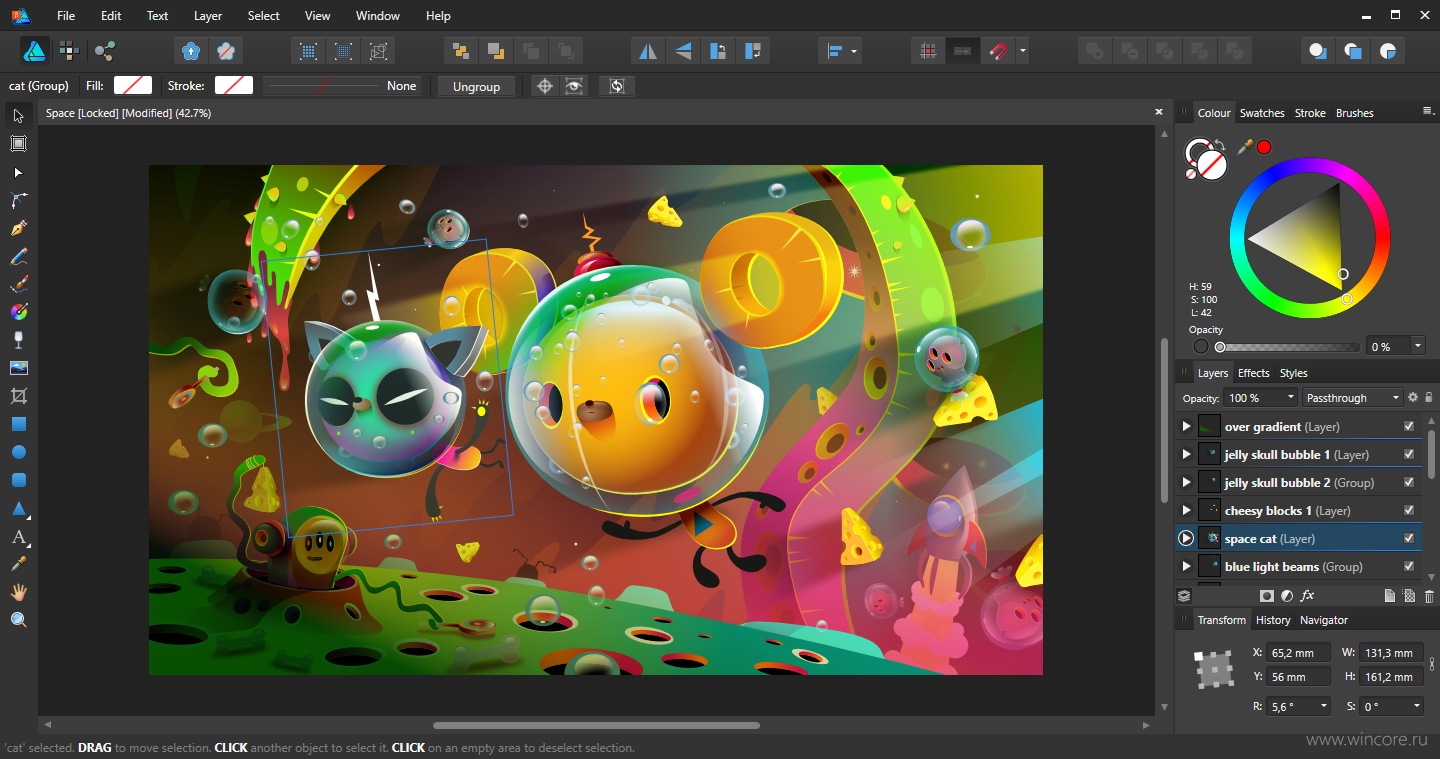Select the Rectangle tool
The image size is (1440, 759).
[18, 424]
